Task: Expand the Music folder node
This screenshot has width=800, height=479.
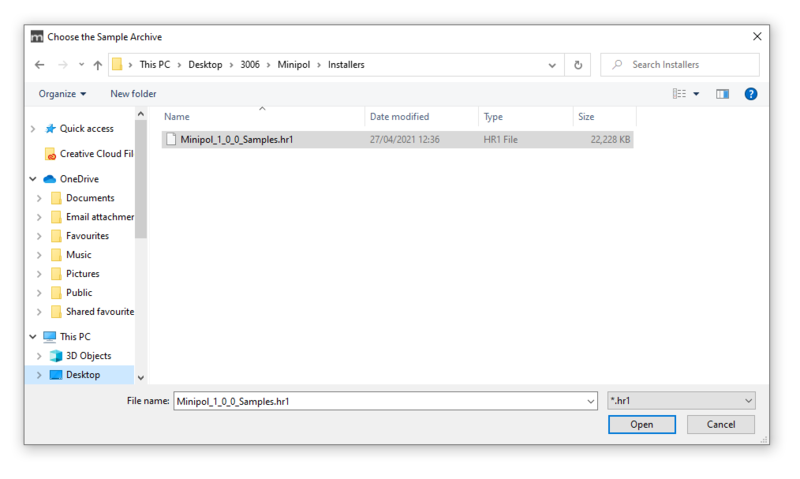Action: click(x=39, y=255)
